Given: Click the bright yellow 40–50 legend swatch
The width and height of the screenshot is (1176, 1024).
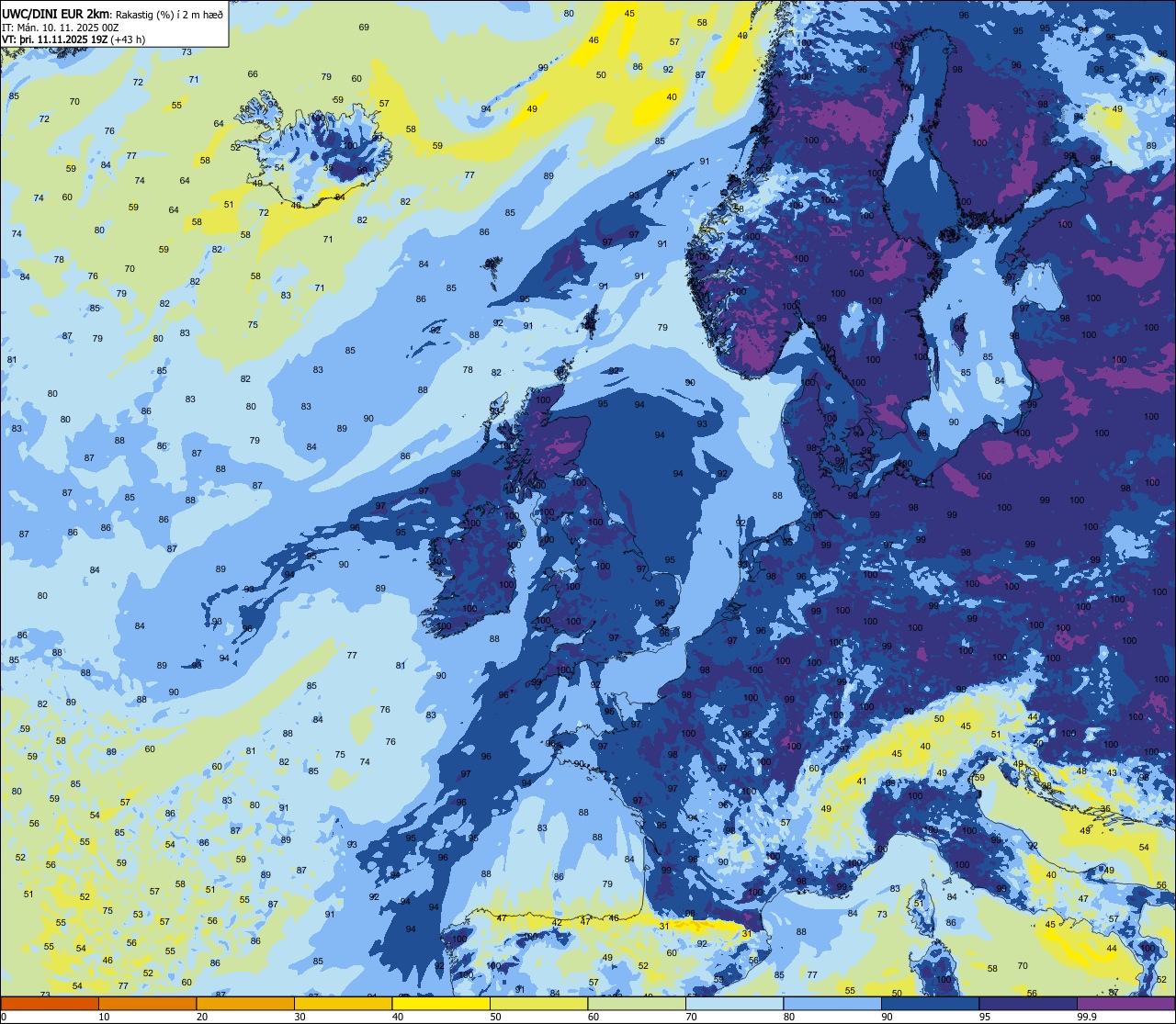Looking at the screenshot, I should coord(441,1004).
